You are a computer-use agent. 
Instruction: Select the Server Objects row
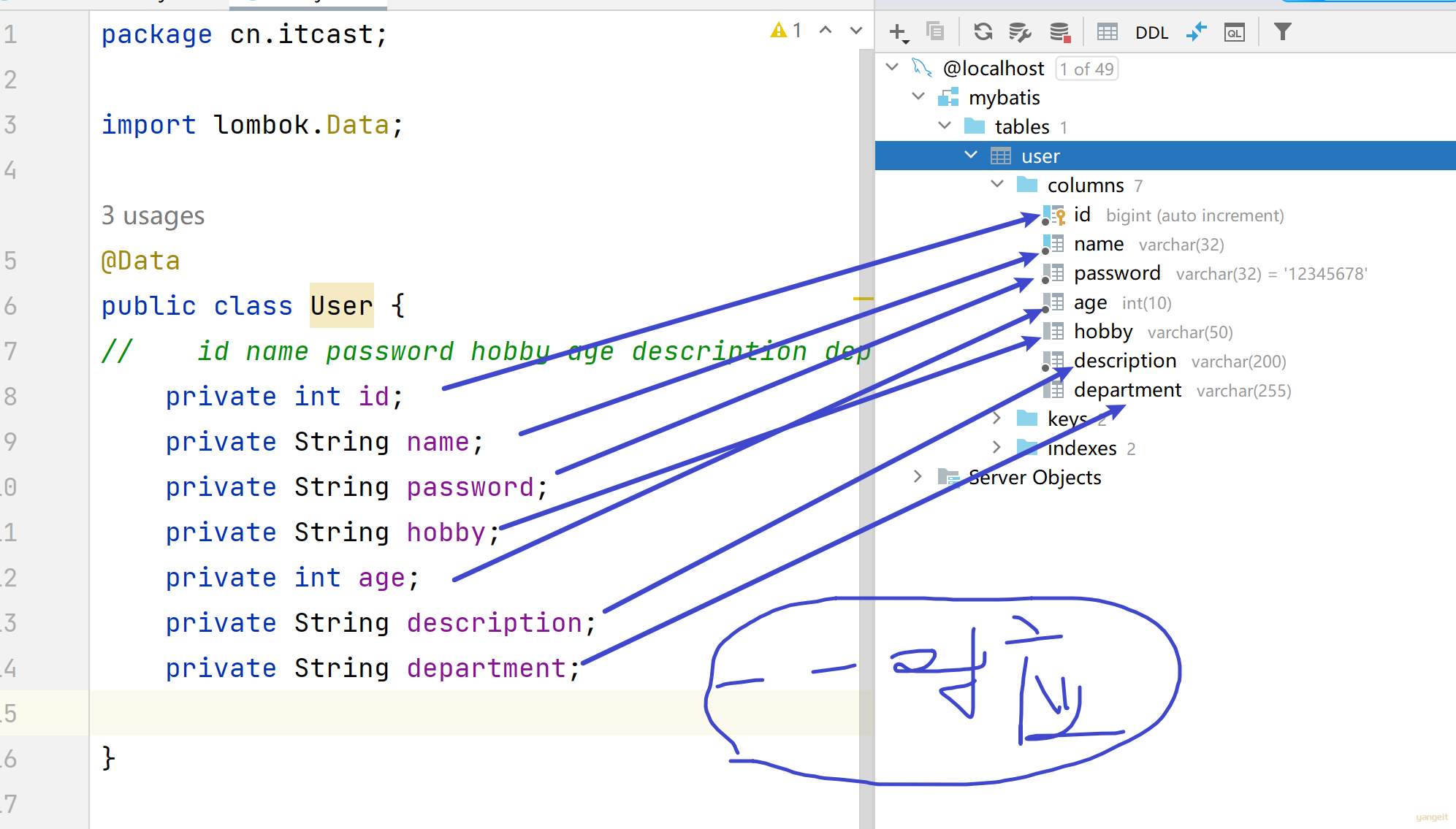coord(1165,478)
